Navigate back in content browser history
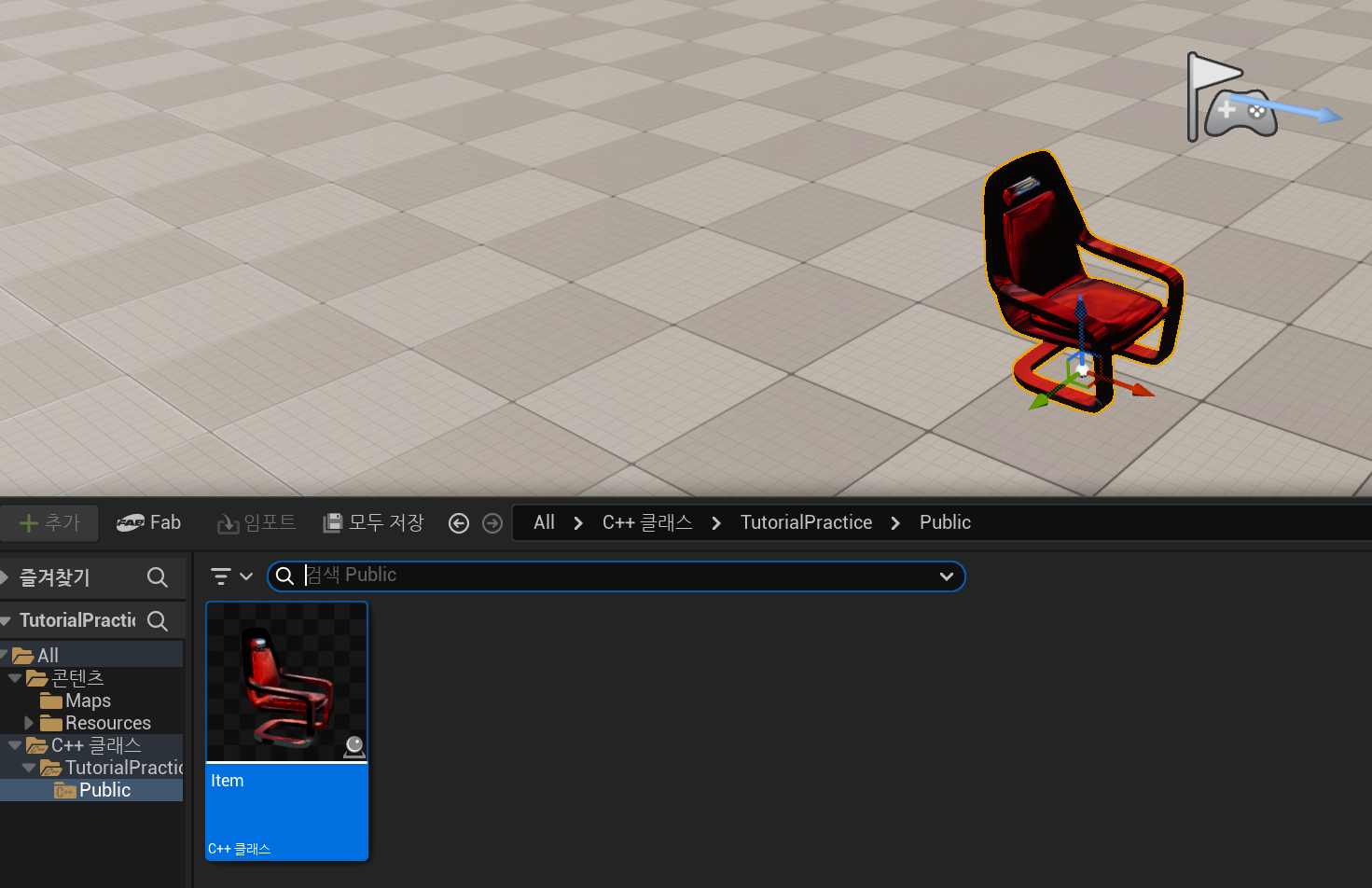This screenshot has width=1372, height=888. pos(459,523)
